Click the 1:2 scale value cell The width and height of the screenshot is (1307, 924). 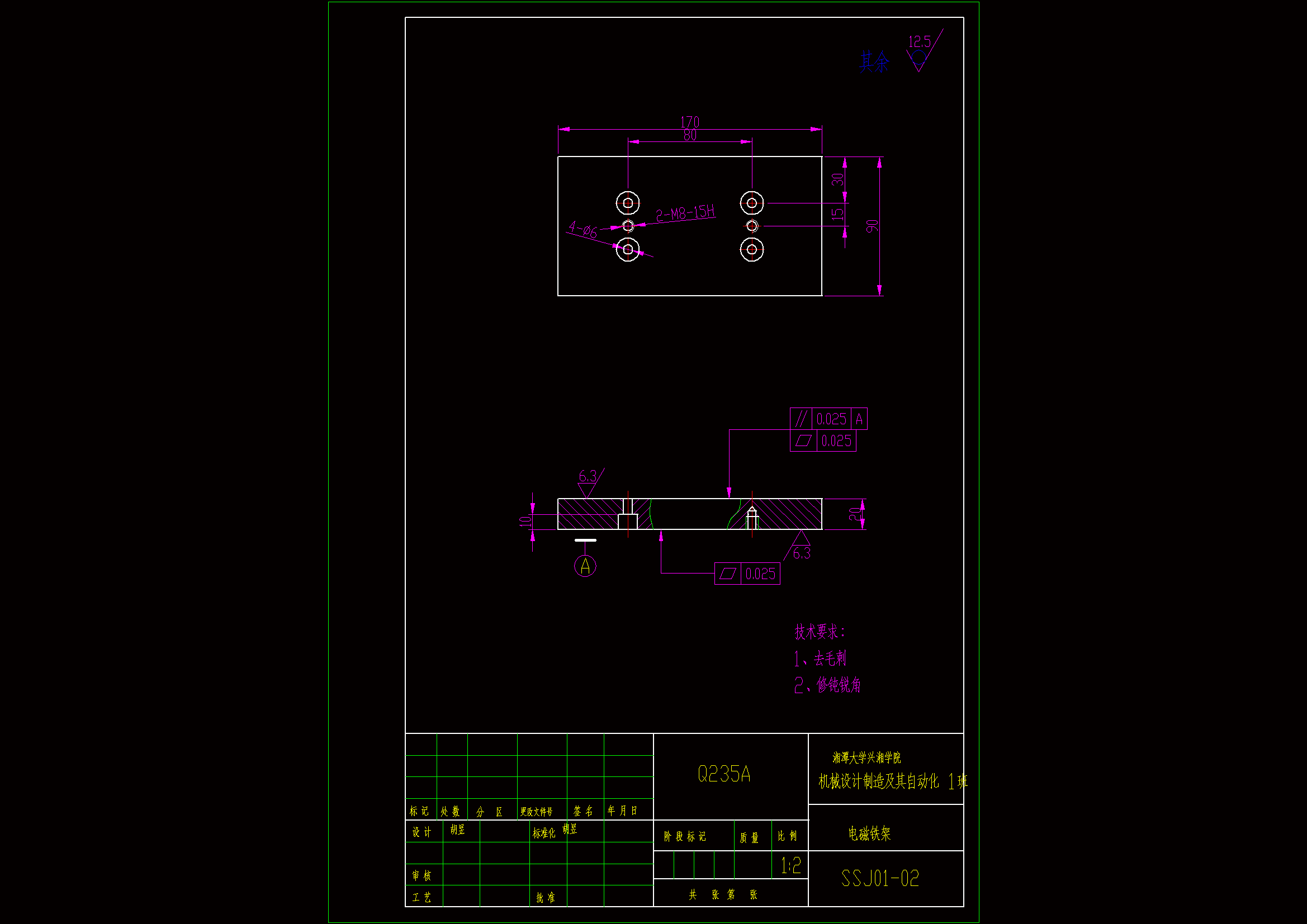[x=790, y=866]
